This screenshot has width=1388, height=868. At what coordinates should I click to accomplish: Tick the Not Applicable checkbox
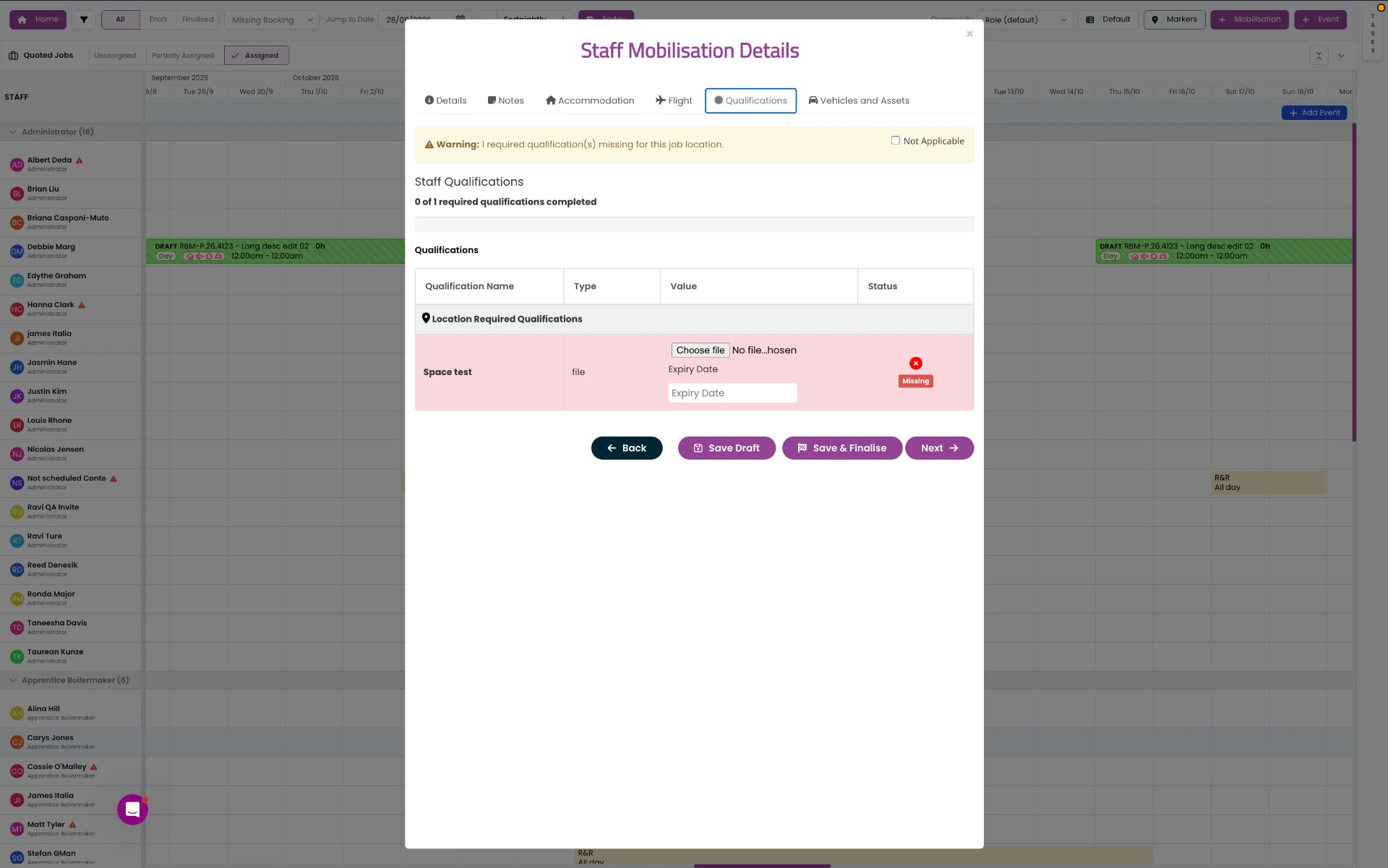coord(895,141)
